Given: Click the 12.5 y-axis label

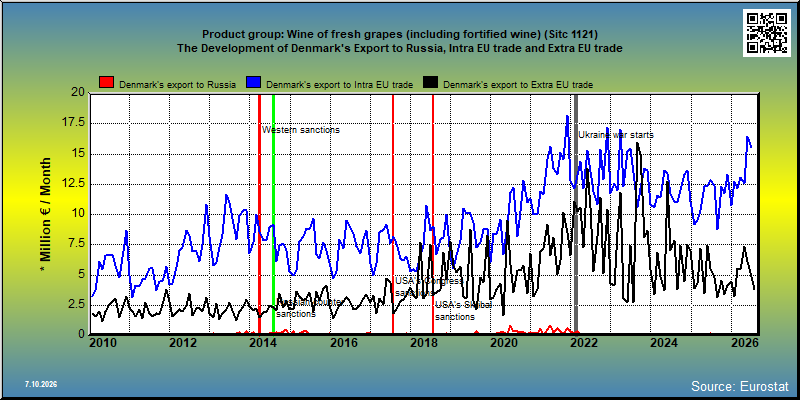Looking at the screenshot, I should click(74, 183).
